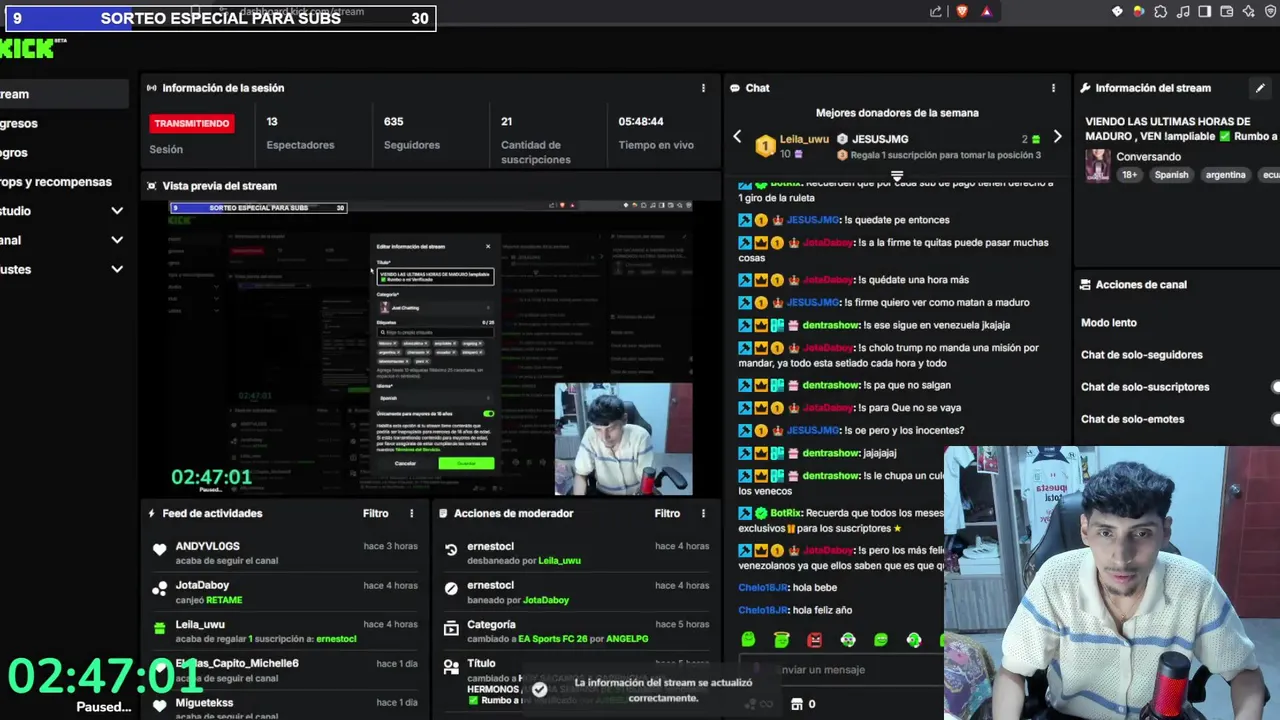Open Acciones de moderador three-dot menu
This screenshot has width=1280, height=720.
[x=703, y=513]
